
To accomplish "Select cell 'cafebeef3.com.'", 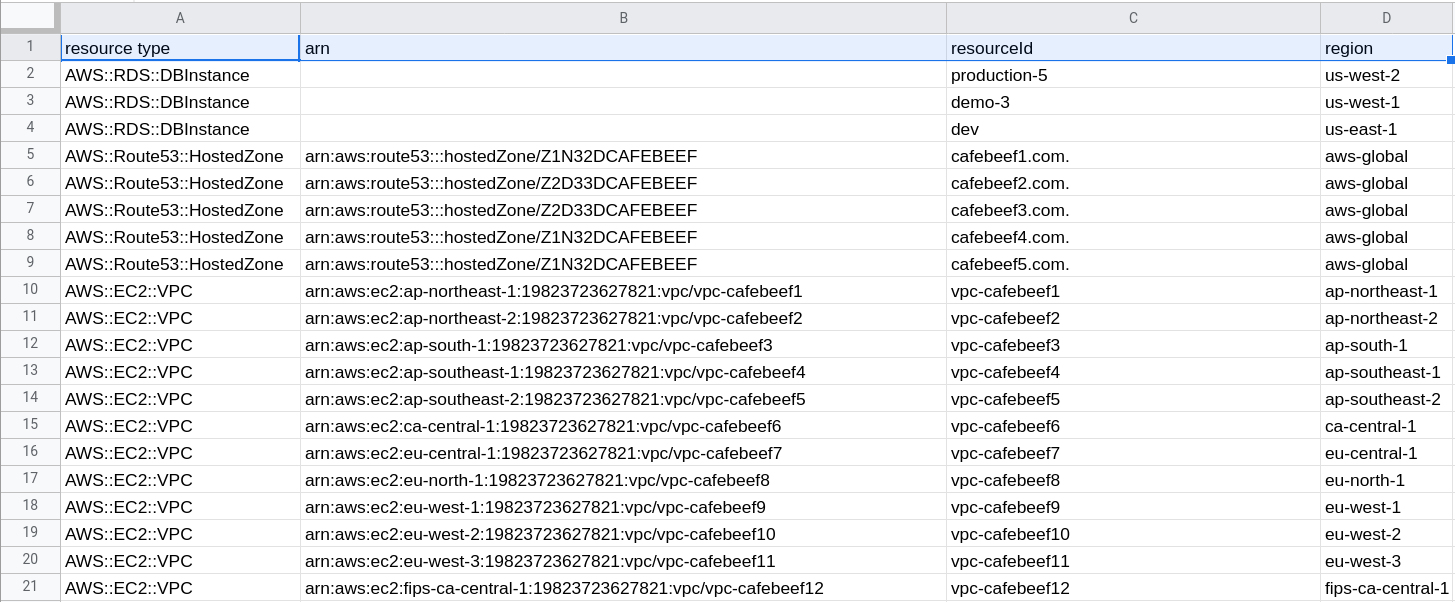I will coord(1133,209).
